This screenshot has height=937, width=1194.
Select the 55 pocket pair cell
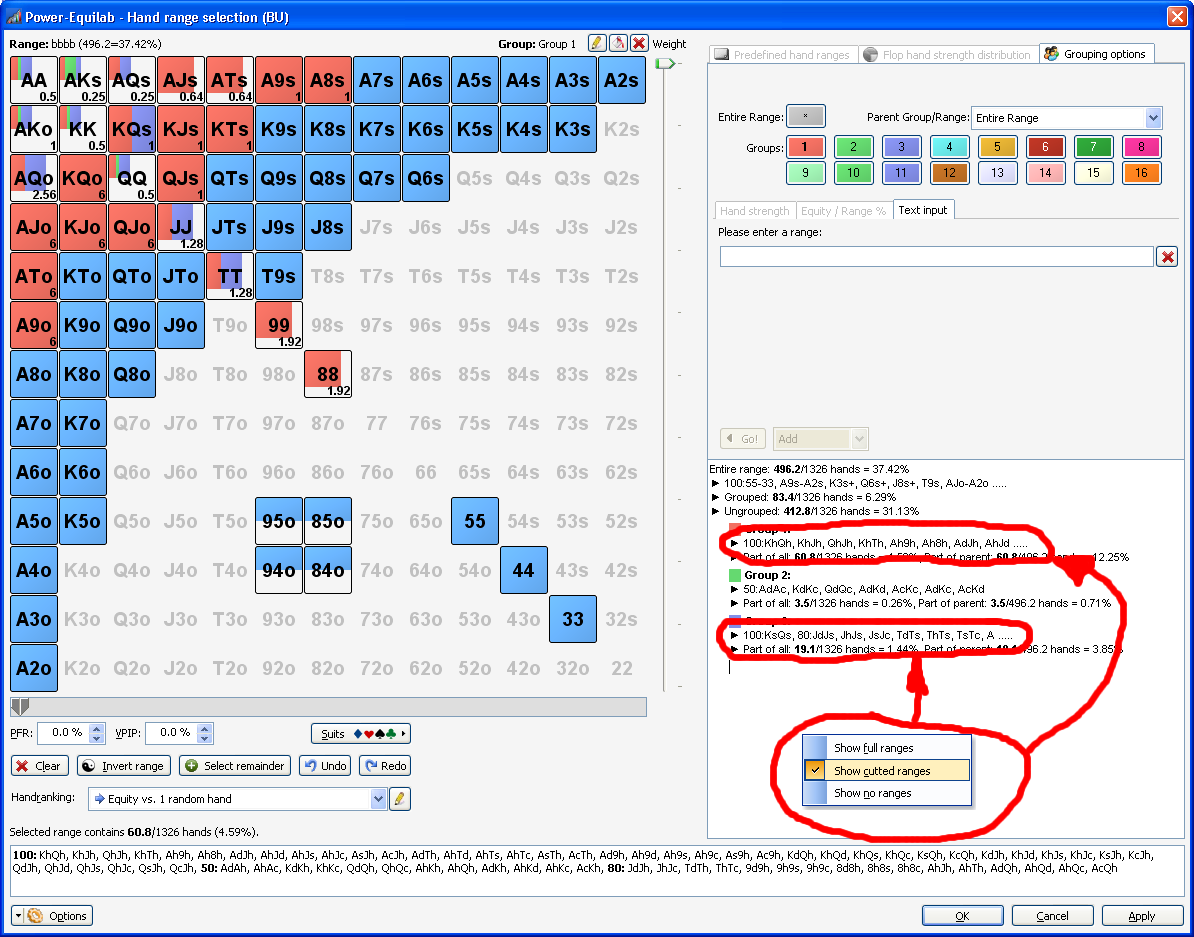tap(474, 521)
